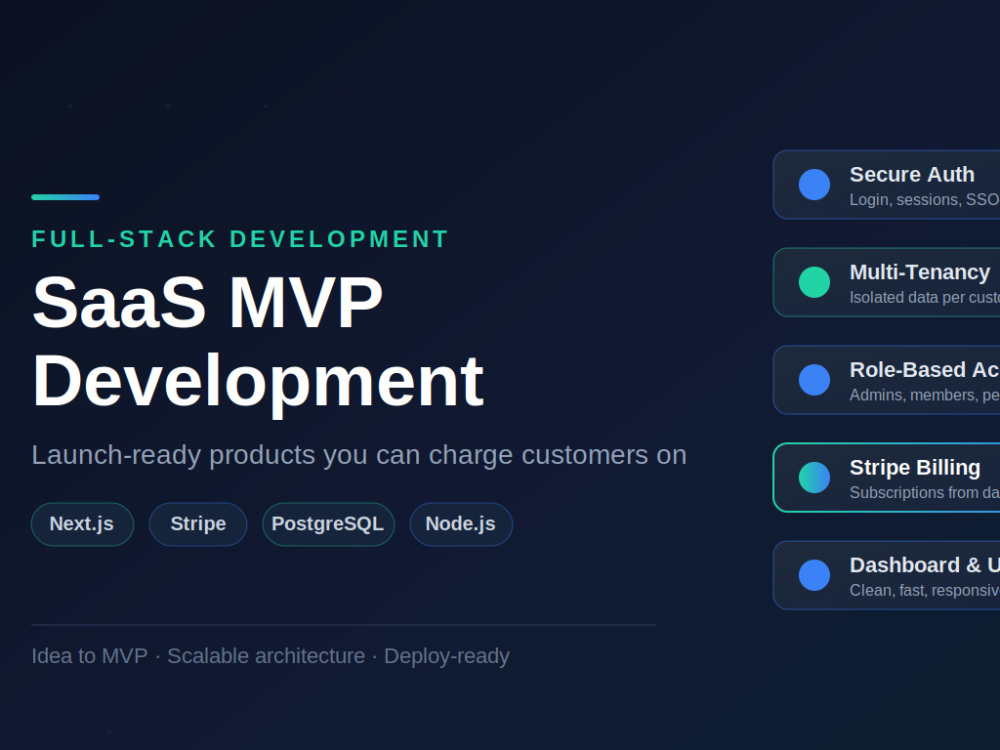Choose the Node.js tag pill

461,524
